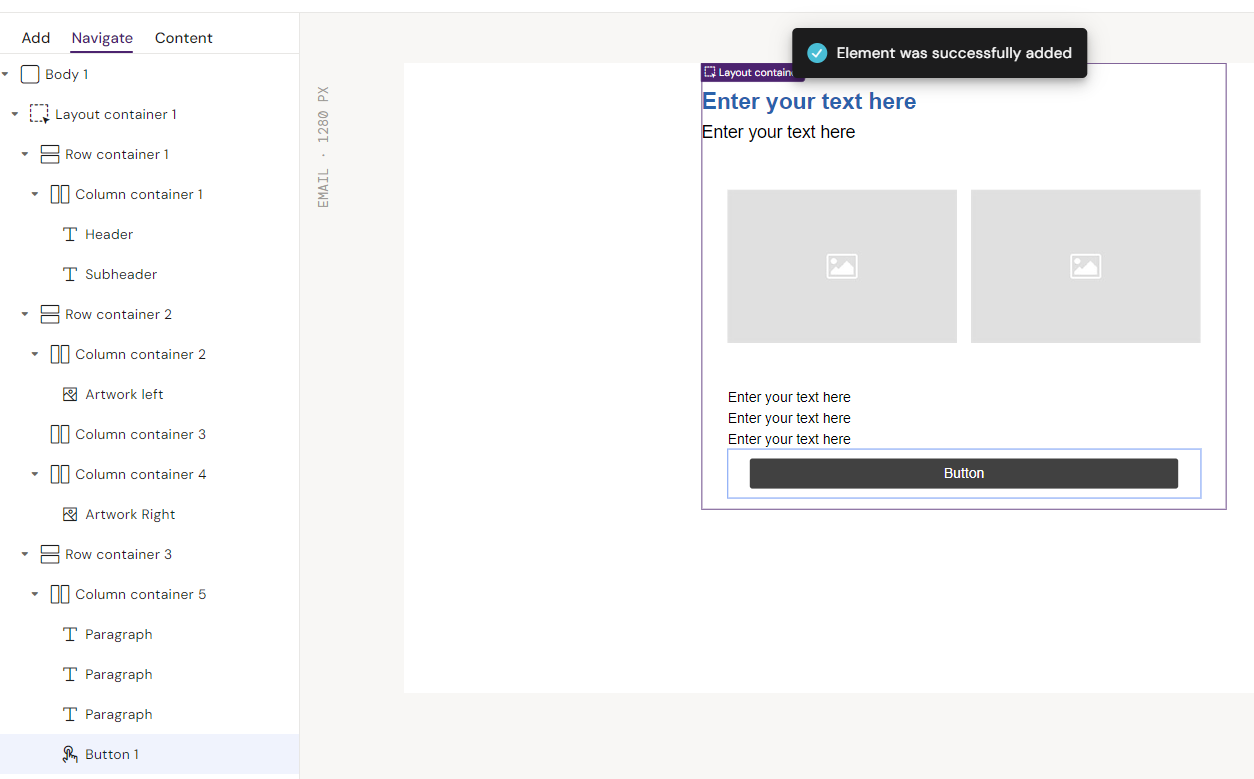This screenshot has height=779, width=1254.
Task: Collapse the Column container 4 node
Action: click(35, 474)
